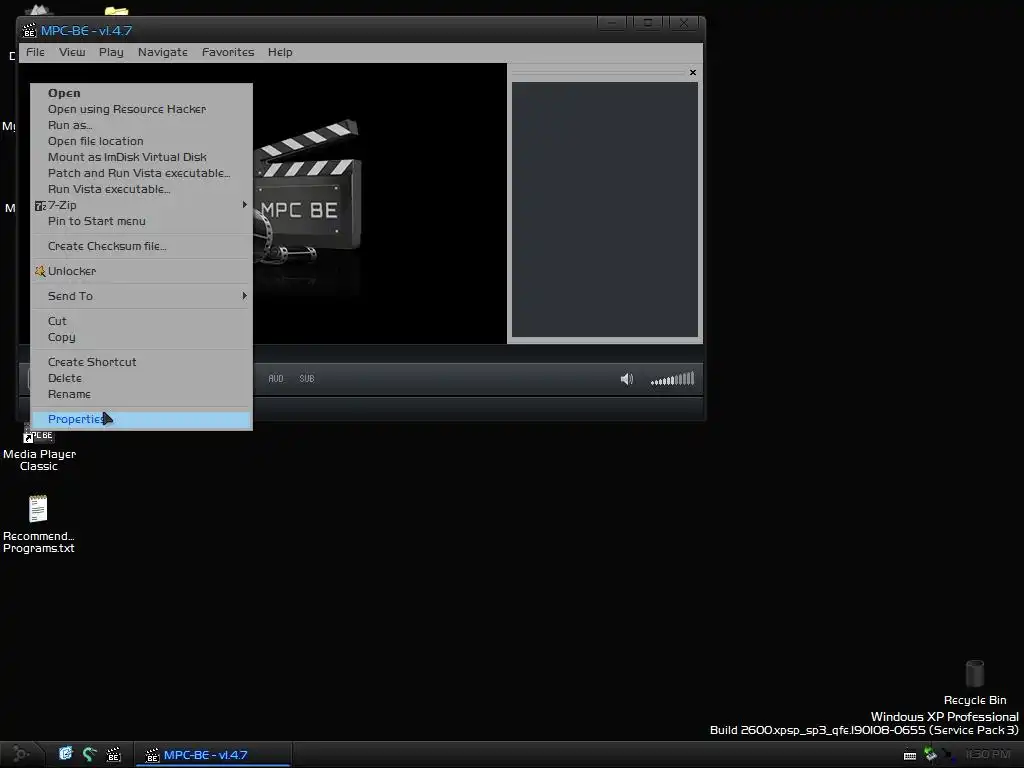This screenshot has width=1024, height=768.
Task: Click the green swirl quick launch icon
Action: coord(89,754)
